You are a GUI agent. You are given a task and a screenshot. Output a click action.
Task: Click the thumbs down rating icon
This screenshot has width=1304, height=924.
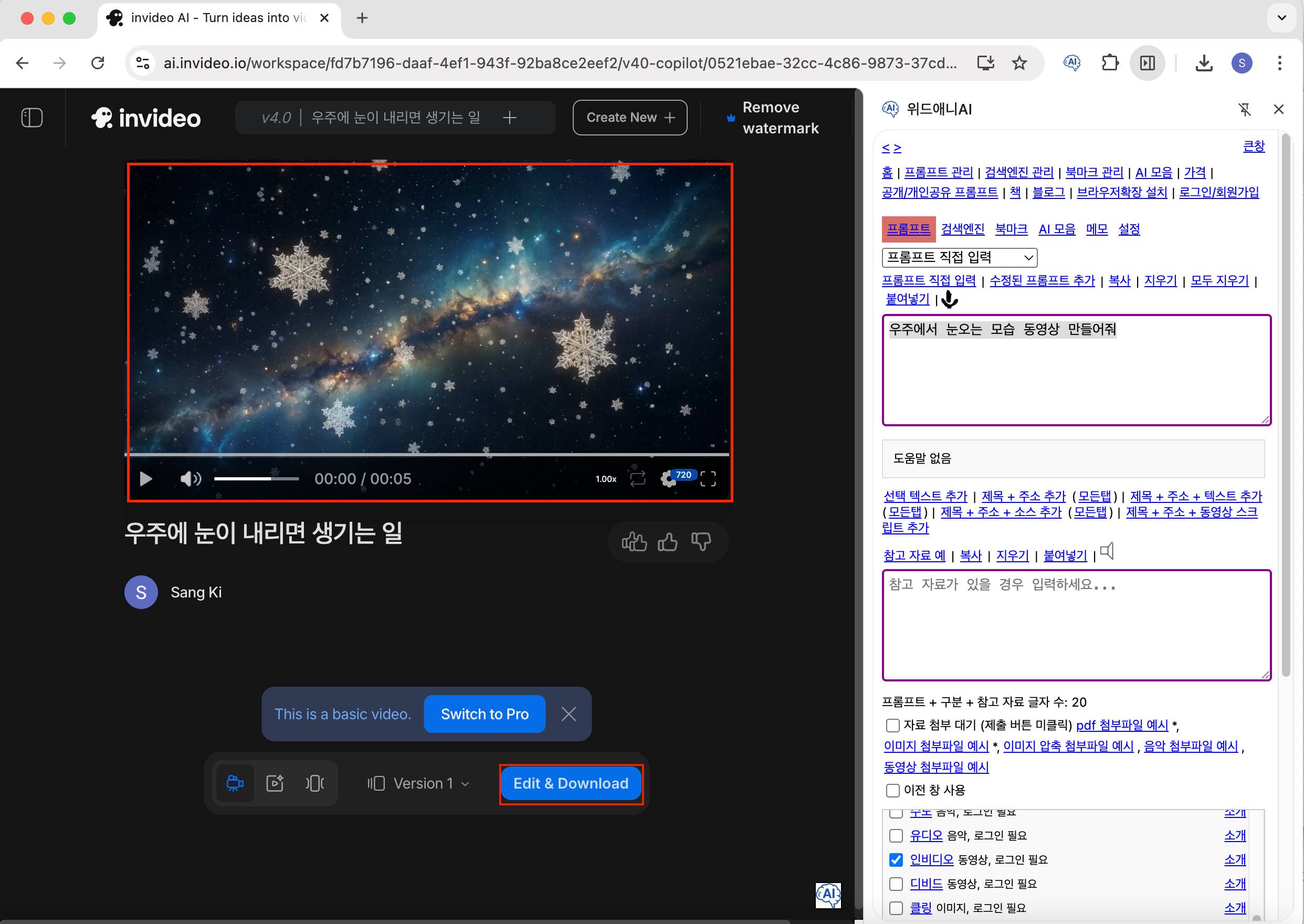700,542
